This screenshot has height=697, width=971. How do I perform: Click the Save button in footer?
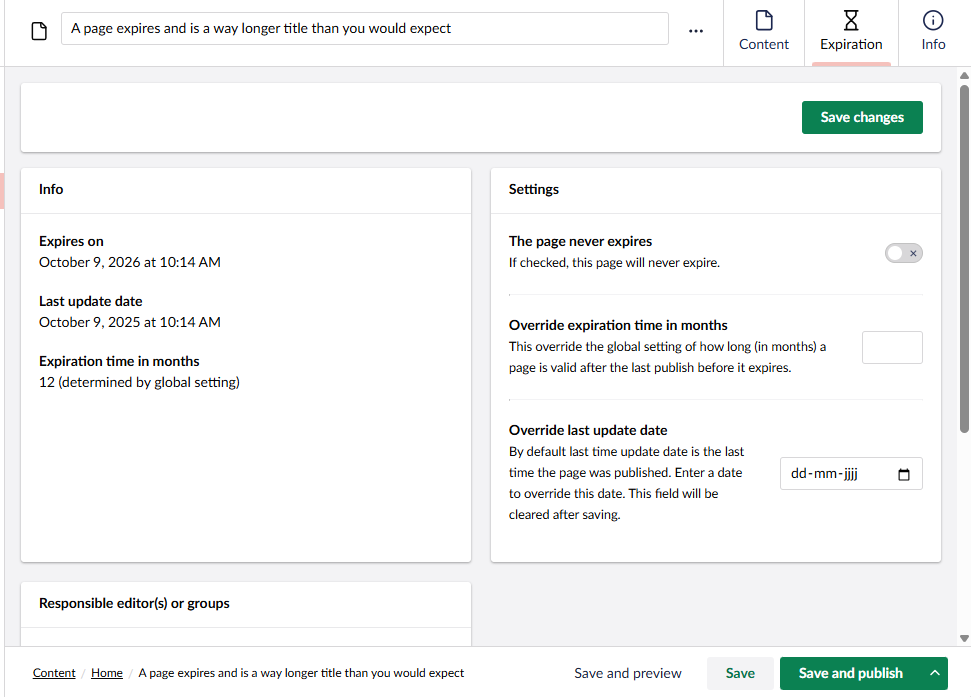(740, 673)
